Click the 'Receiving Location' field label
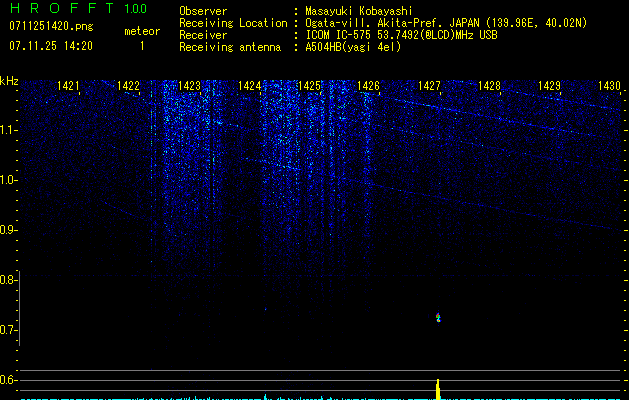This screenshot has height=400, width=629. [x=233, y=23]
